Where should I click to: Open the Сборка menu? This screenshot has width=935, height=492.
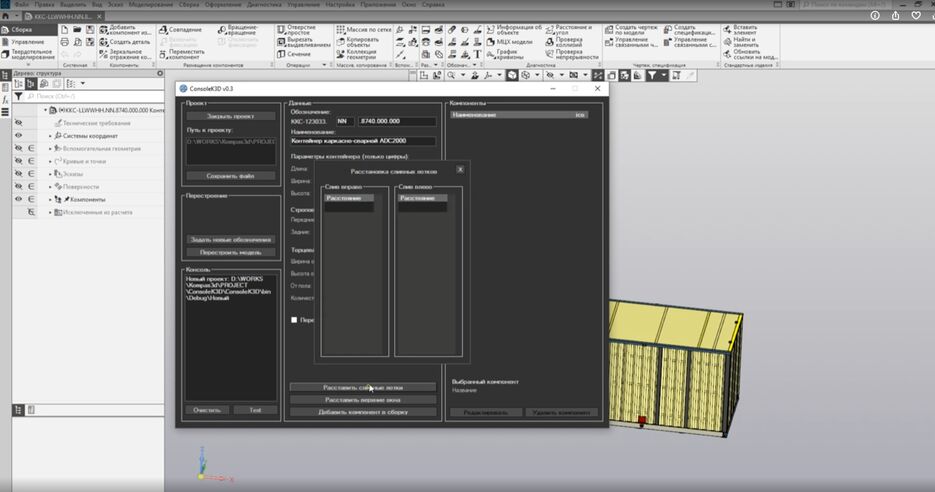pyautogui.click(x=189, y=4)
